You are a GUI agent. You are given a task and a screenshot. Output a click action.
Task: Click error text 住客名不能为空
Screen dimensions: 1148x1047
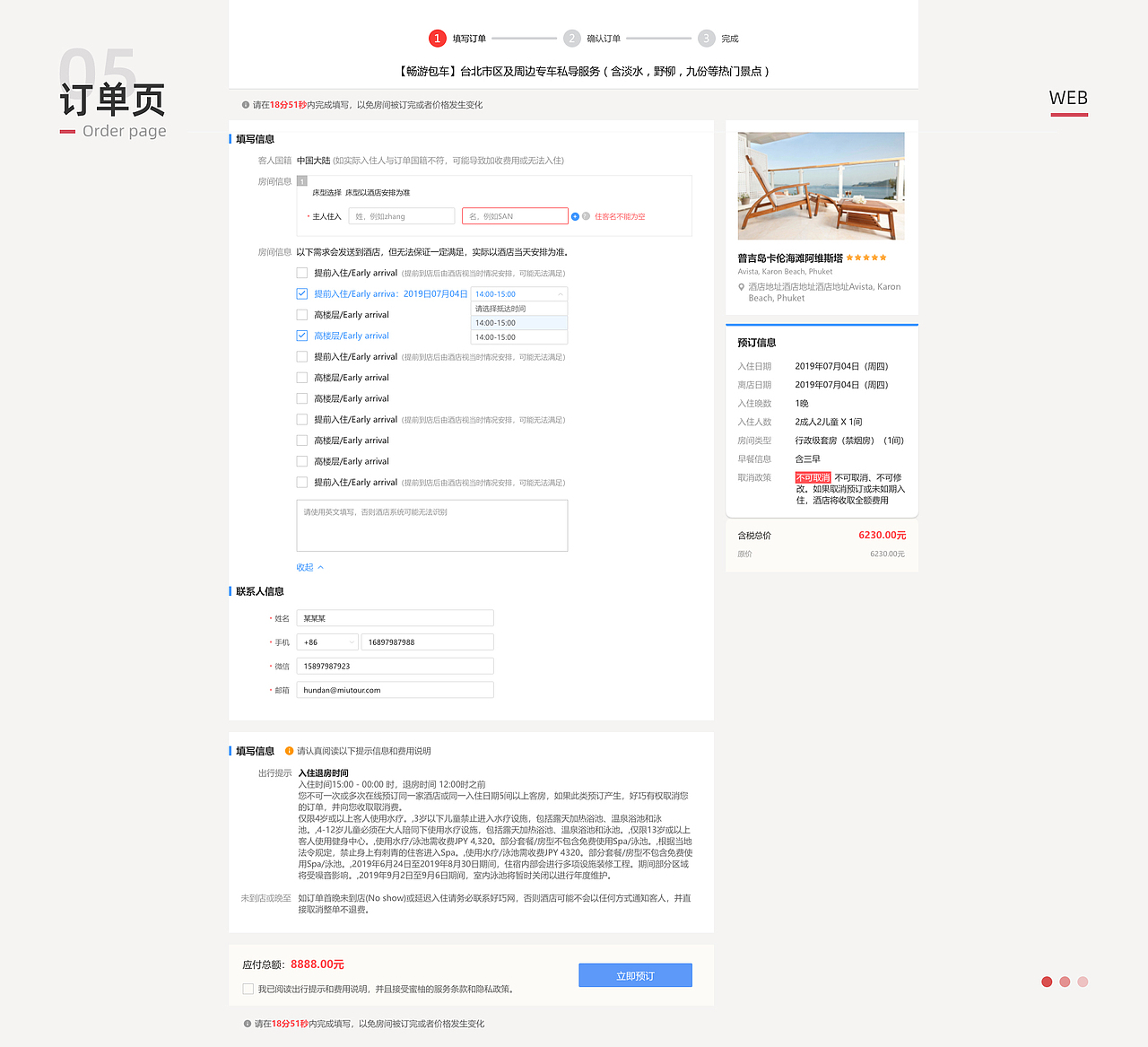coord(620,216)
